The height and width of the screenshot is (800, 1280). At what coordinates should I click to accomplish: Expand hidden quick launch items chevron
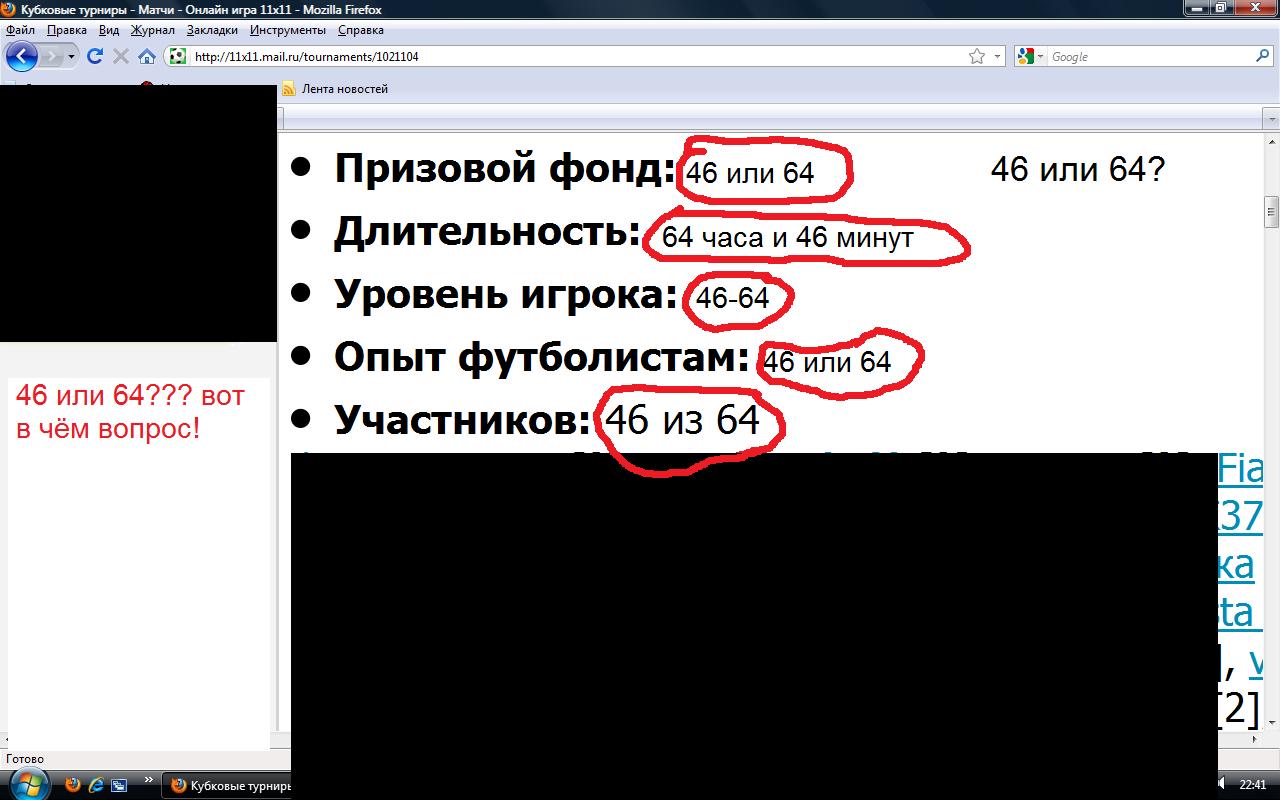pyautogui.click(x=149, y=780)
